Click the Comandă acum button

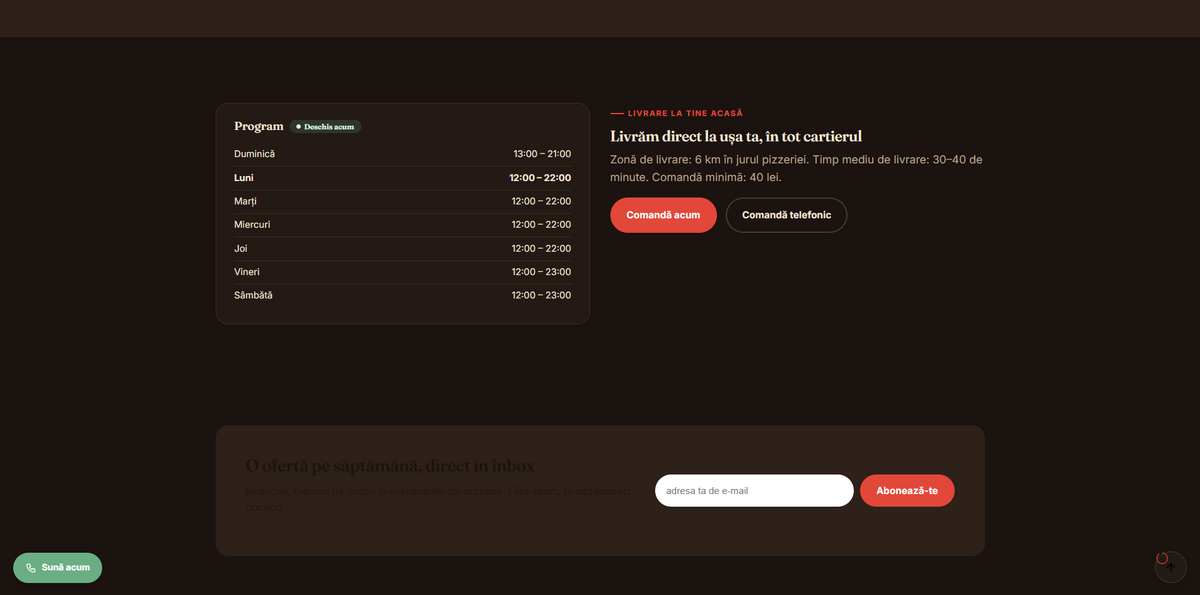[x=663, y=215]
